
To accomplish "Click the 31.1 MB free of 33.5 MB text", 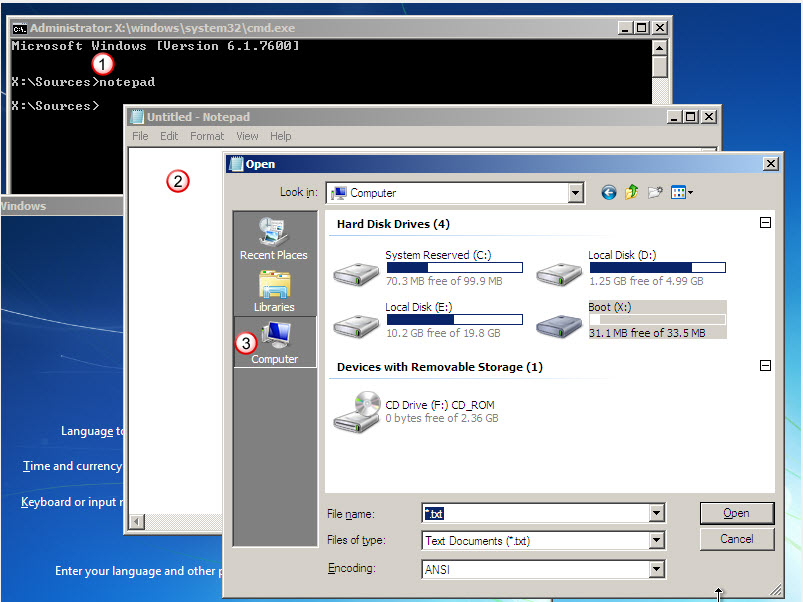I will (647, 333).
